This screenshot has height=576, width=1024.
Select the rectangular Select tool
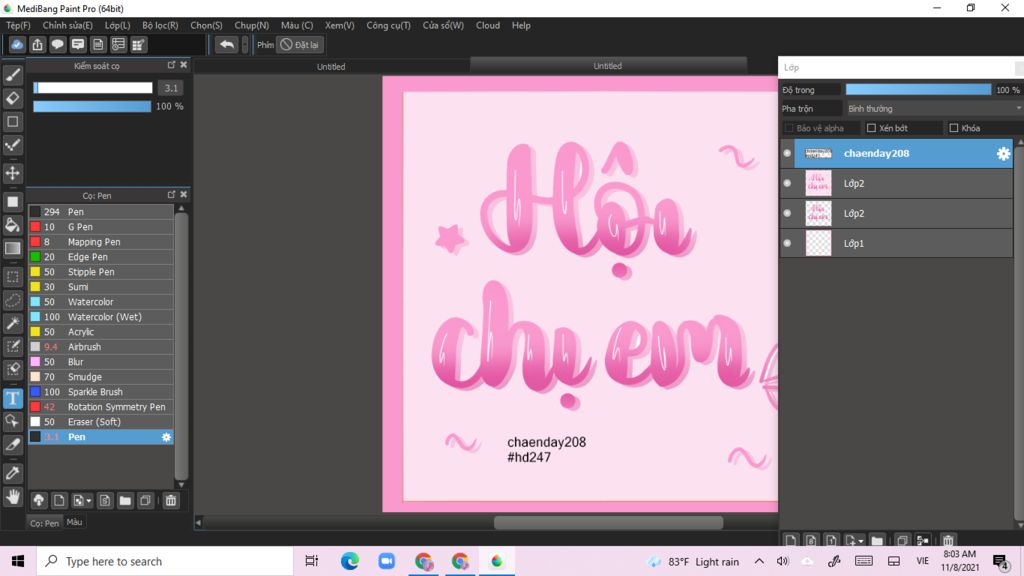(x=12, y=277)
